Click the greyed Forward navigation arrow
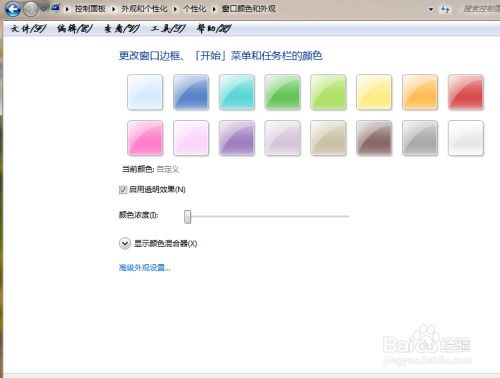This screenshot has width=500, height=378. [x=31, y=9]
